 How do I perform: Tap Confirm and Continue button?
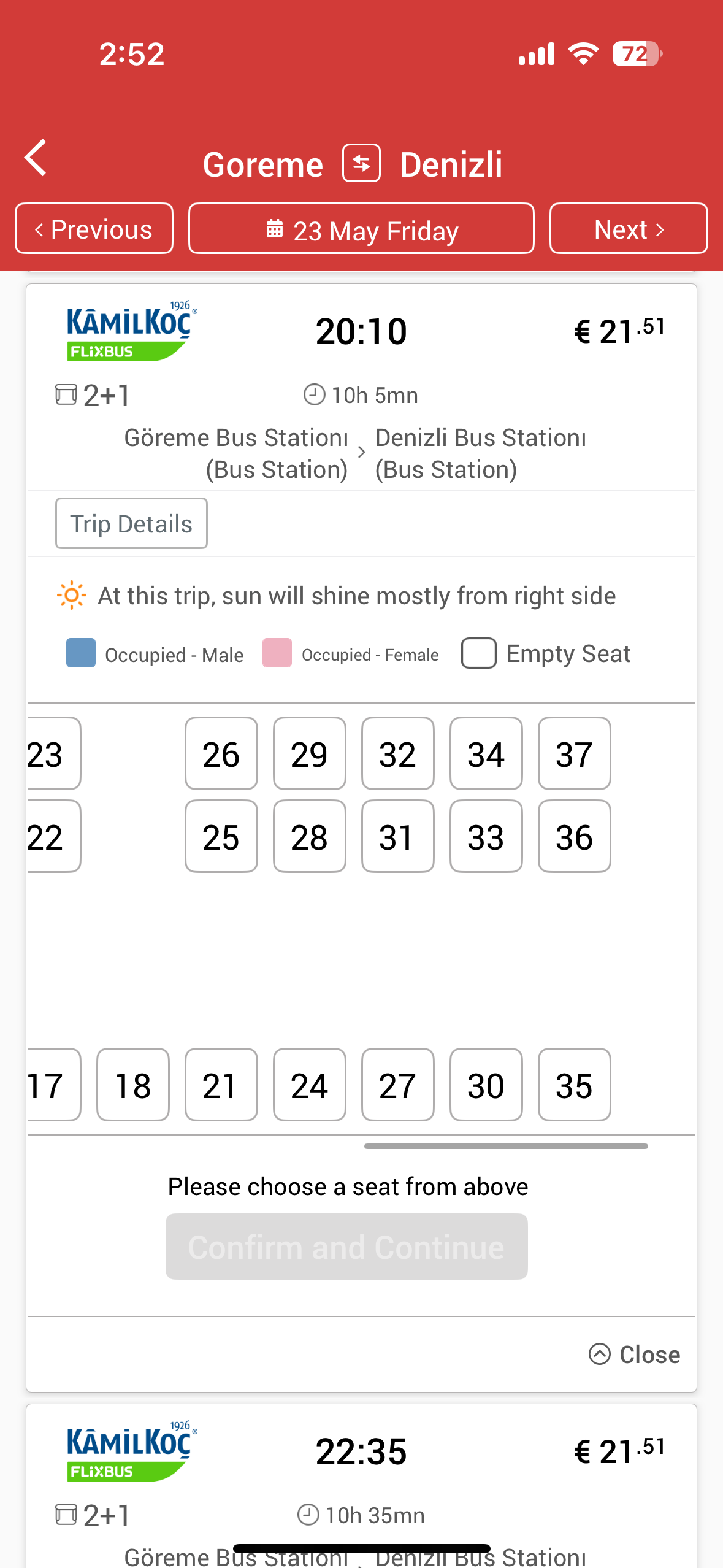click(x=346, y=1247)
